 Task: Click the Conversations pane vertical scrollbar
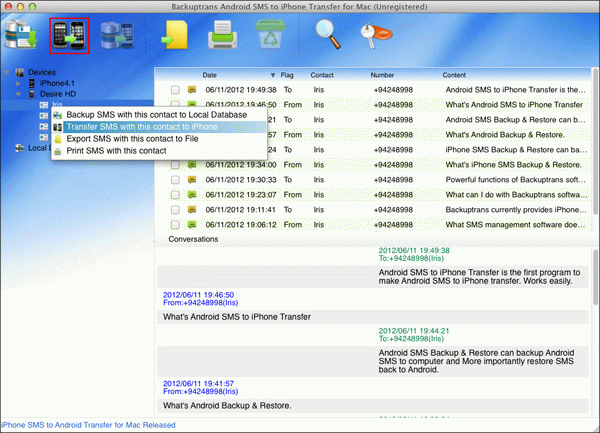(x=595, y=279)
